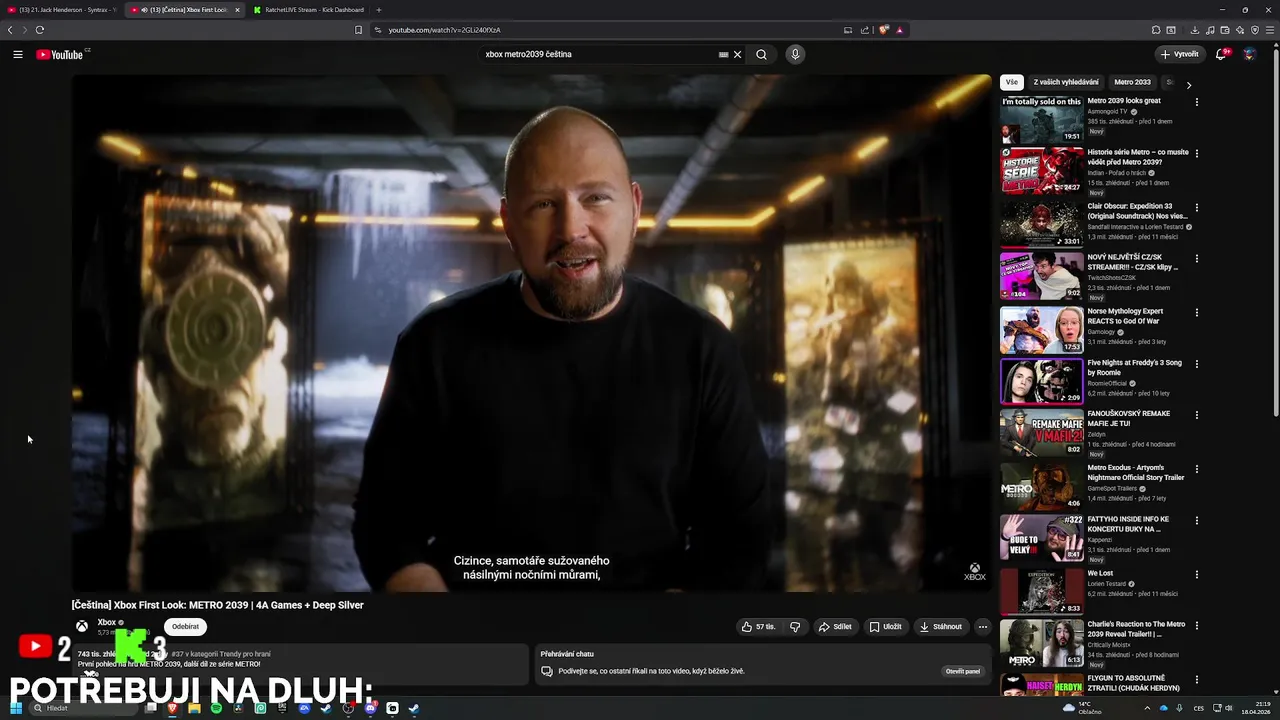Click FANOUŠKOVSKÝ REMAKE MAFIE thumbnail
The height and width of the screenshot is (720, 1280).
1041,432
